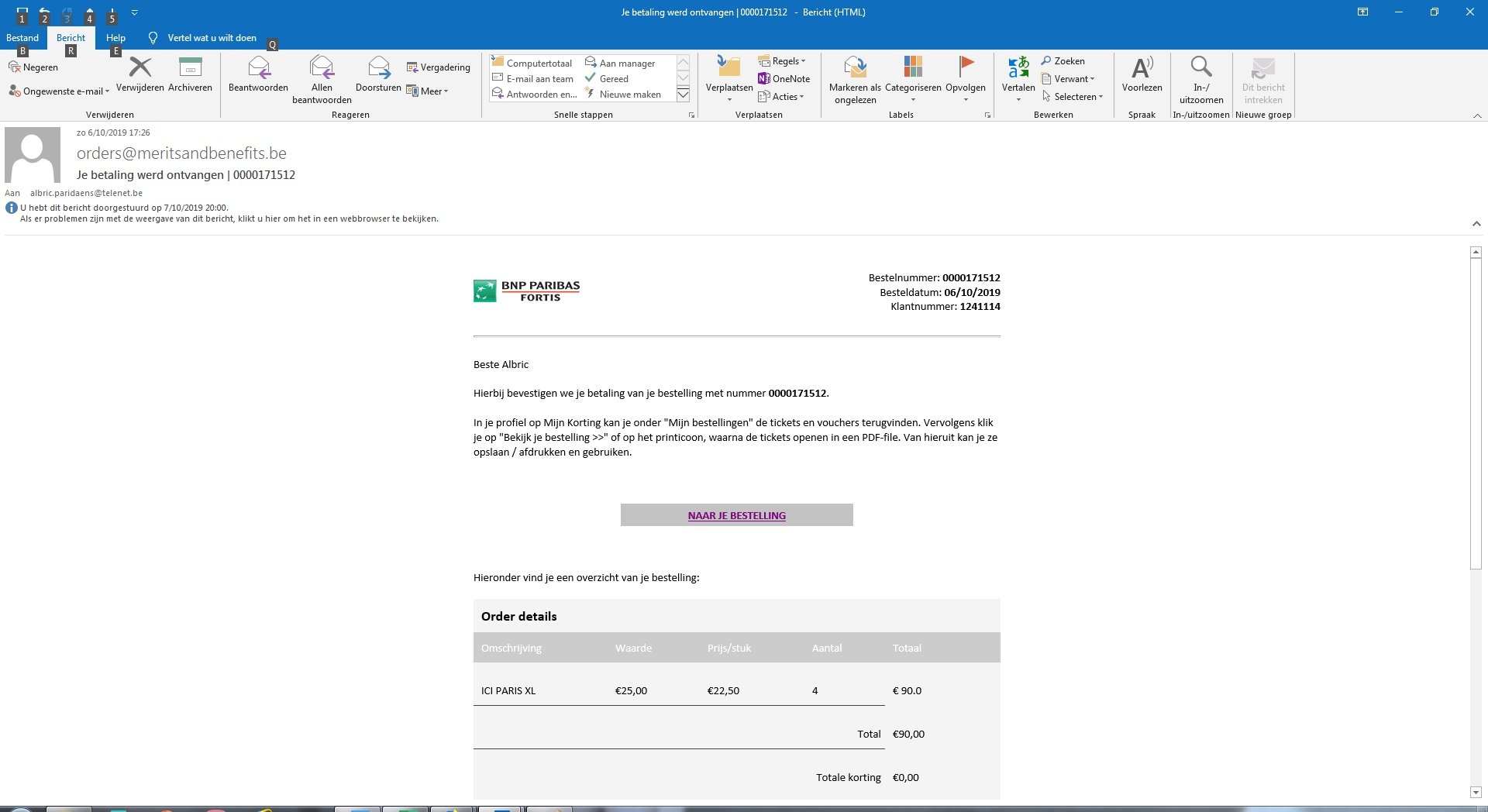This screenshot has width=1488, height=812.
Task: Click the message scrollbar down arrow
Action: pyautogui.click(x=1476, y=792)
